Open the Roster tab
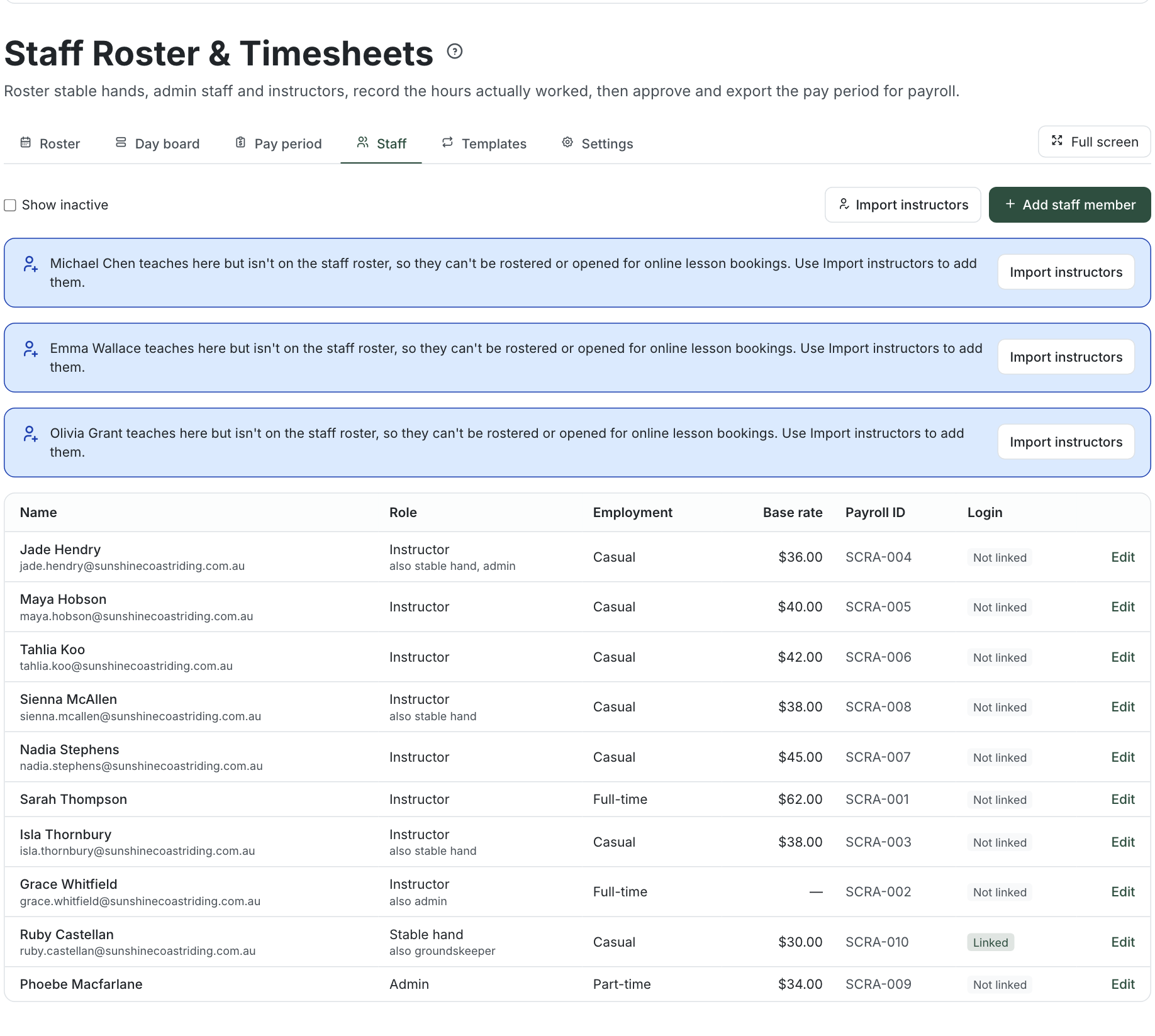 point(50,143)
